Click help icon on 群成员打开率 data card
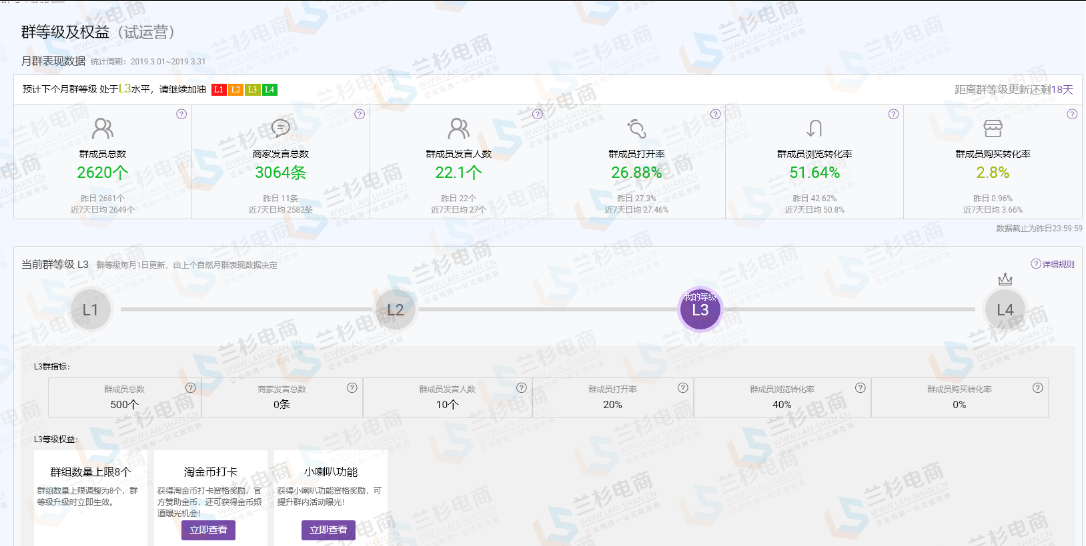This screenshot has width=1086, height=546. pos(715,114)
